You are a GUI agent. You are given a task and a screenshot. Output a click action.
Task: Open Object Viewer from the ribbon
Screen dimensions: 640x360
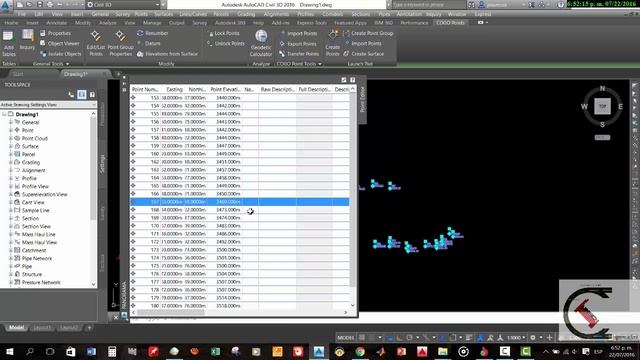tap(60, 43)
